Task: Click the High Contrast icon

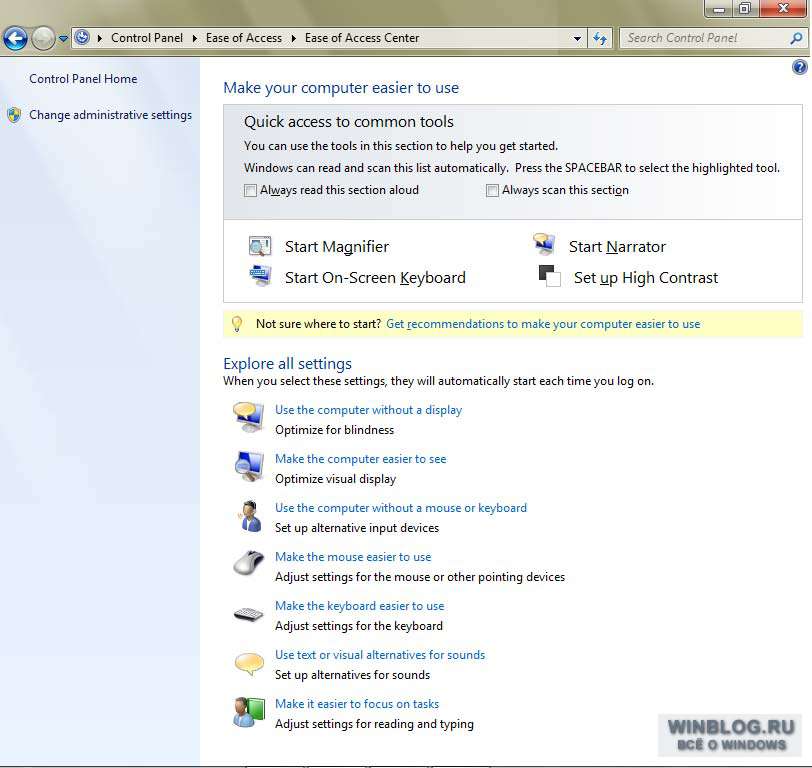Action: 549,276
